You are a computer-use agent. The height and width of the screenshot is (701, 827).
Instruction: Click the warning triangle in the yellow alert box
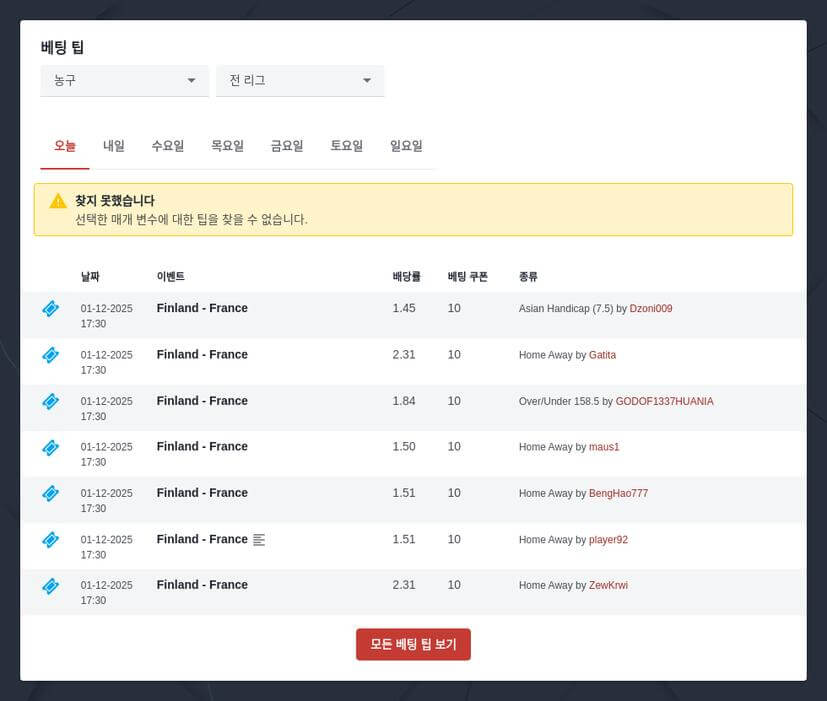[55, 200]
